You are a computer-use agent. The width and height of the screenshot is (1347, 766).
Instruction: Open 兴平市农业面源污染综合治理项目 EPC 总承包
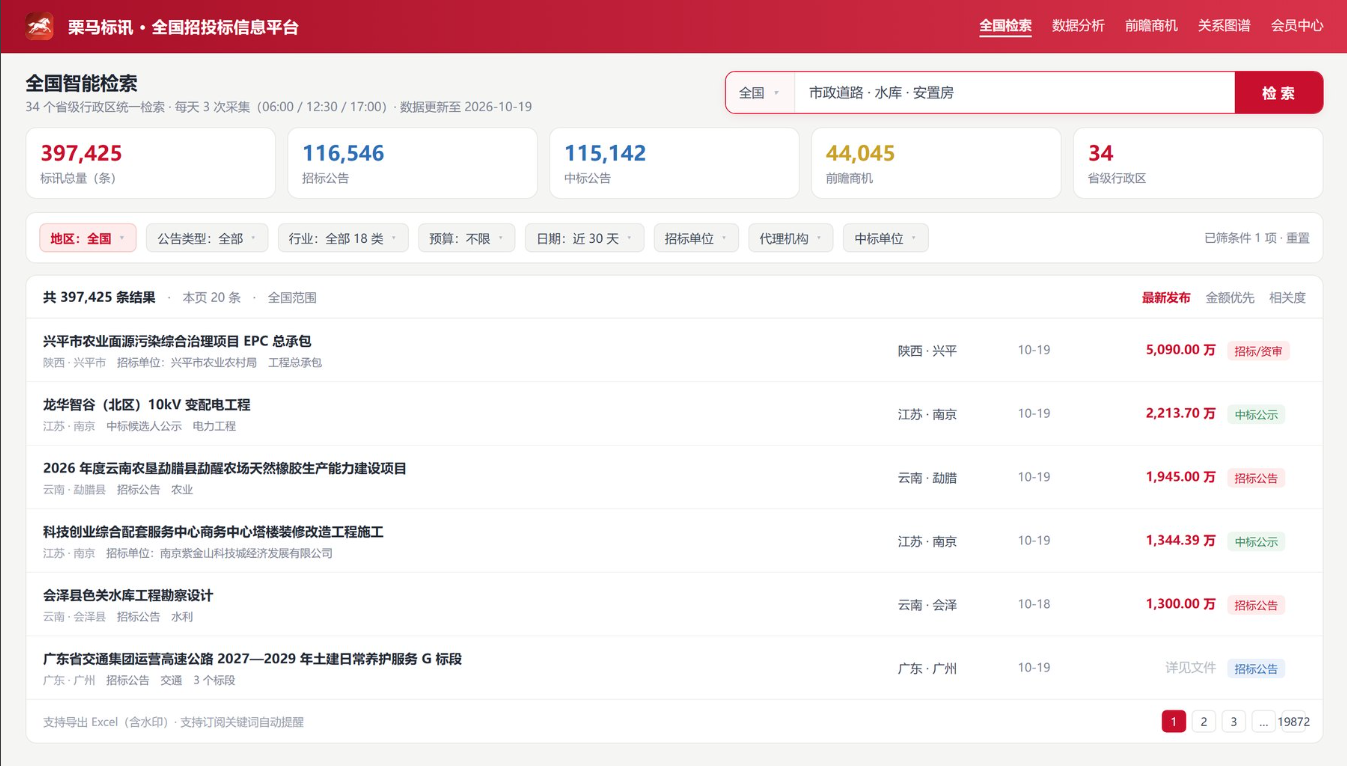click(177, 341)
